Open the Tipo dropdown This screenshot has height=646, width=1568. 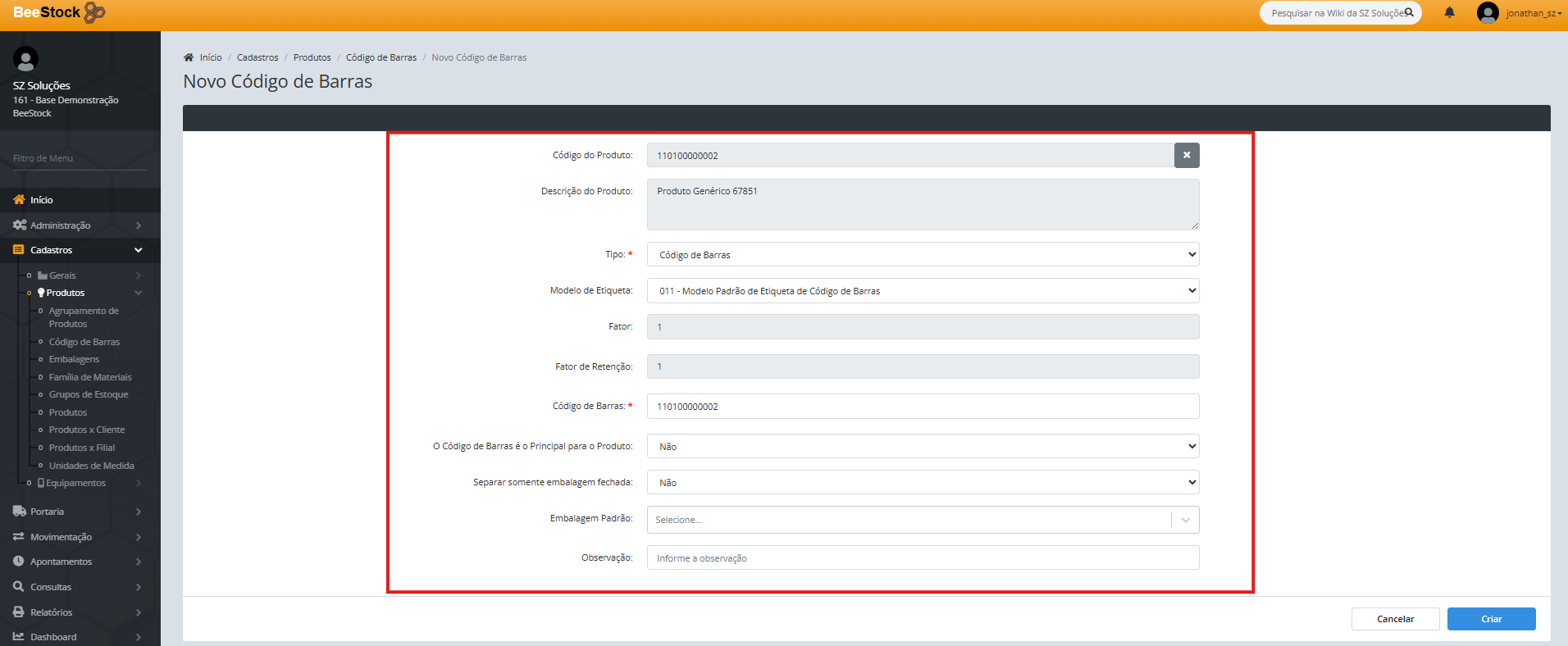click(x=923, y=255)
